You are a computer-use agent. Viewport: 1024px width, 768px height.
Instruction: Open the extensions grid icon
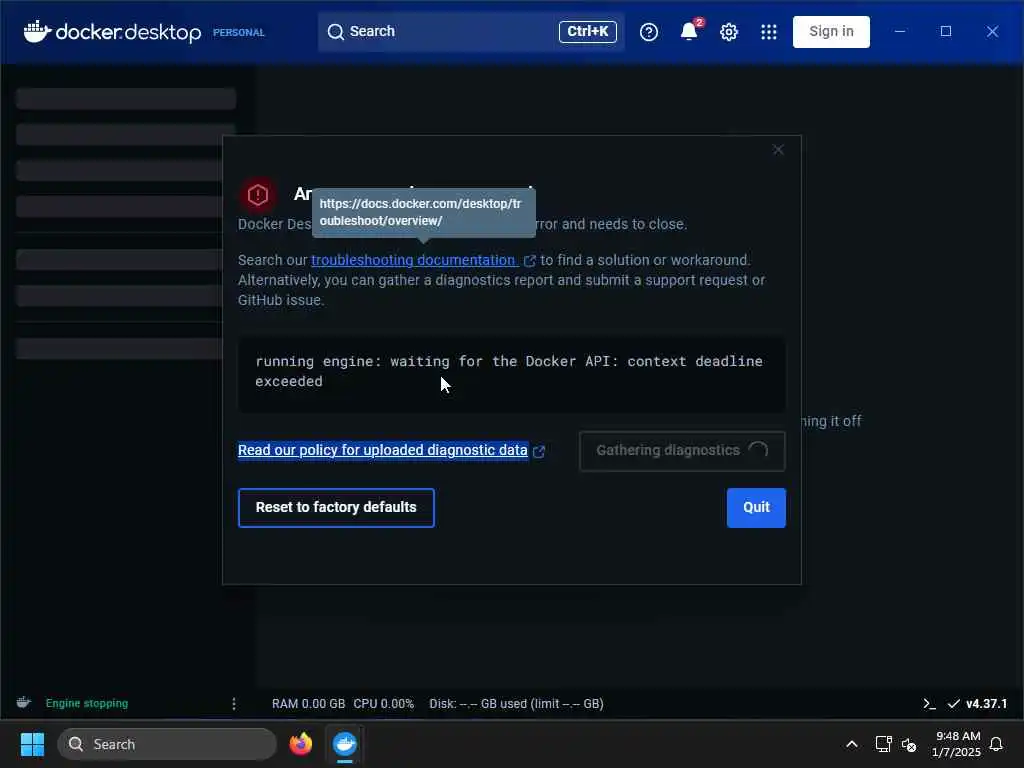769,31
